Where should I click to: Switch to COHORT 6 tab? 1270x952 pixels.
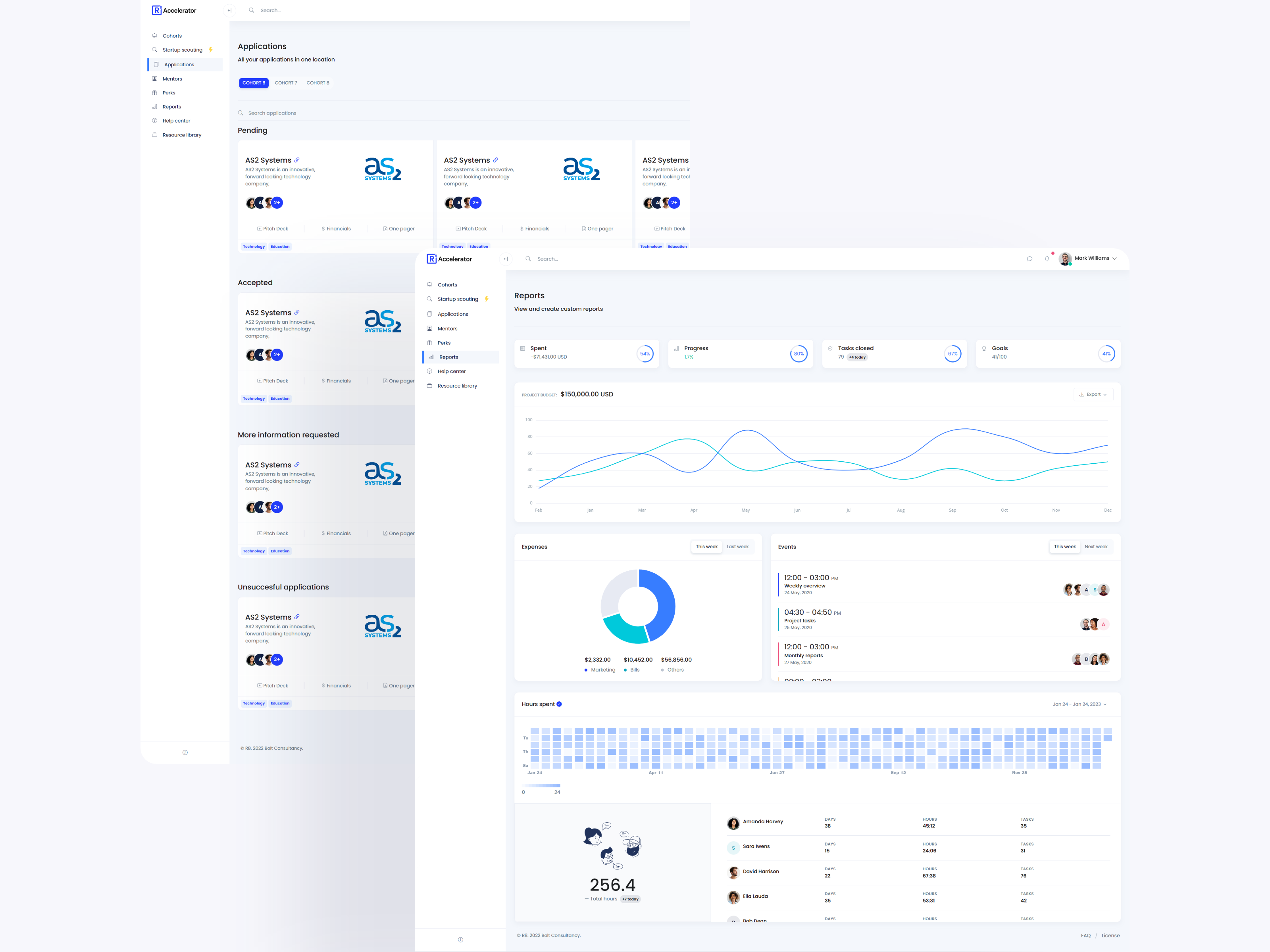[x=254, y=83]
